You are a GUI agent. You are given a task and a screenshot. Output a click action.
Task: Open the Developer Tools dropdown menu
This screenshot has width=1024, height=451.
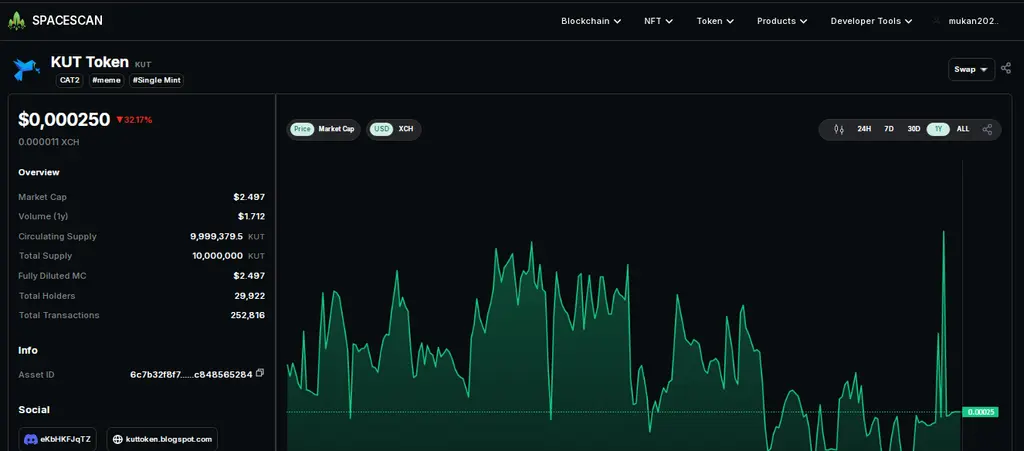871,21
